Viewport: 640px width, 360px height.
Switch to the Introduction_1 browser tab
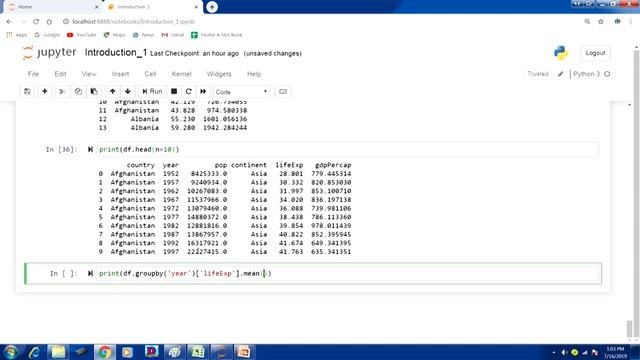coord(152,7)
